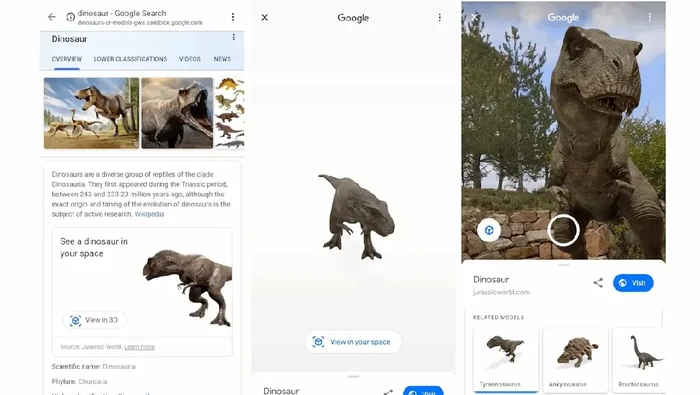Tap the blue Visit button in AR panel
Screen dimensions: 700x395
pyautogui.click(x=633, y=283)
